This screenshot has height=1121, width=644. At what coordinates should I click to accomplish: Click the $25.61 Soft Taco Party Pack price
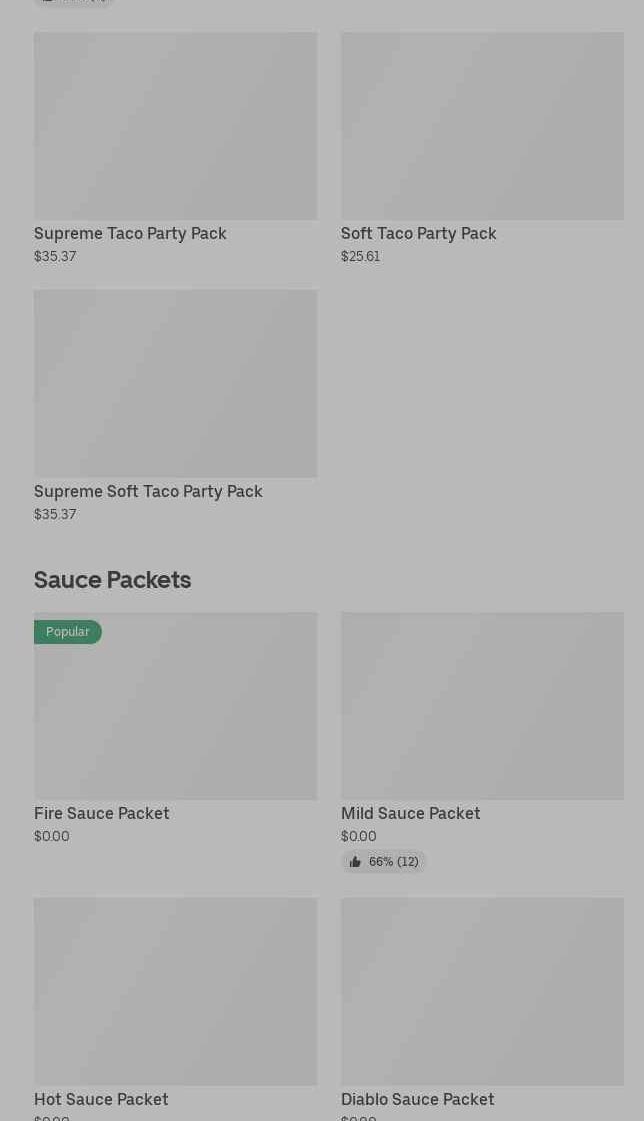(x=360, y=256)
